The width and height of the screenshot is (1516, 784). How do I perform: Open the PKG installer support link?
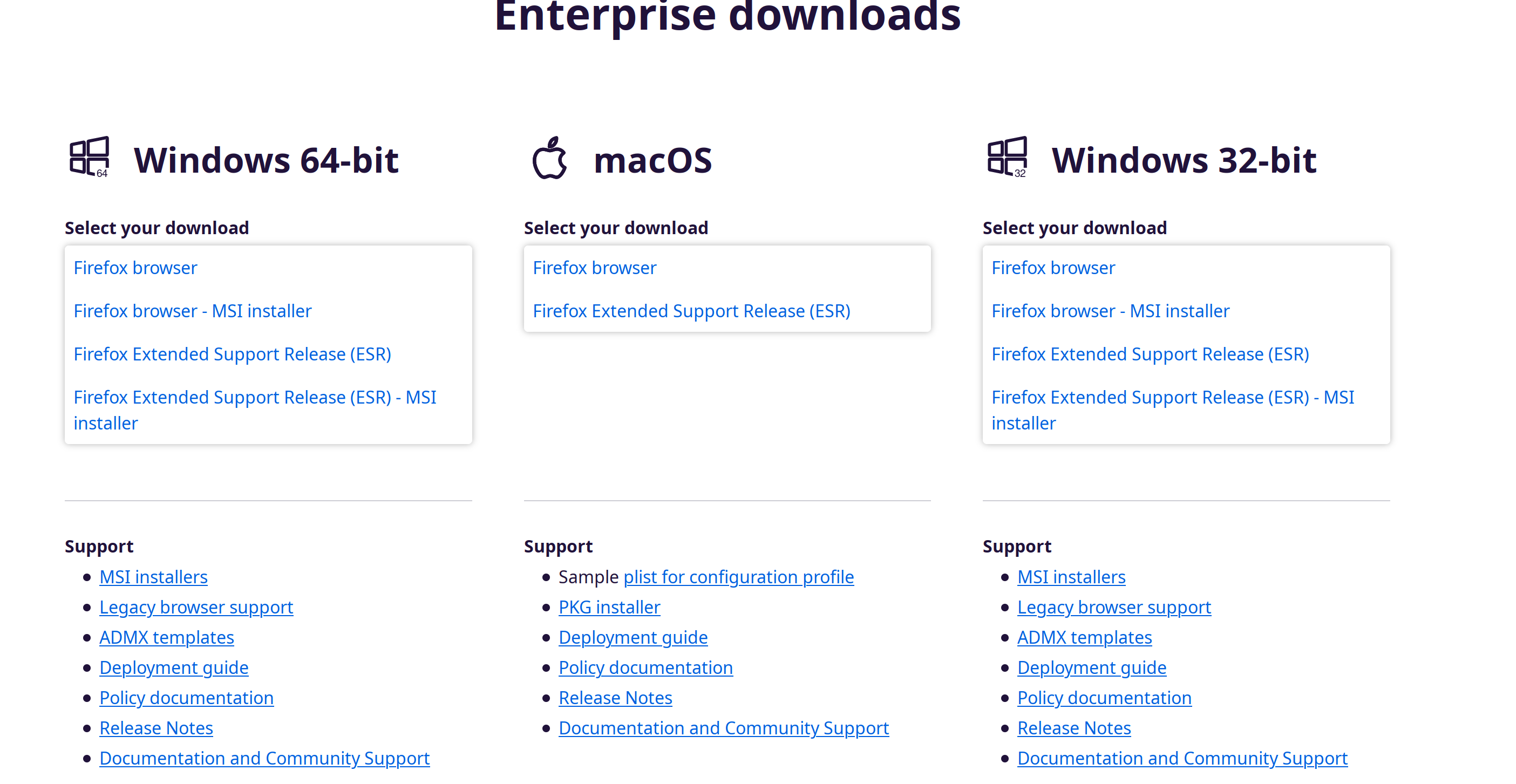(x=609, y=607)
